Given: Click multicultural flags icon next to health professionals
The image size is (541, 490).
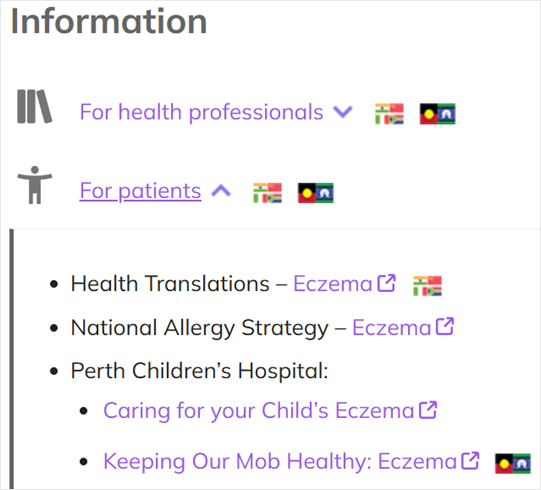Looking at the screenshot, I should pos(389,114).
